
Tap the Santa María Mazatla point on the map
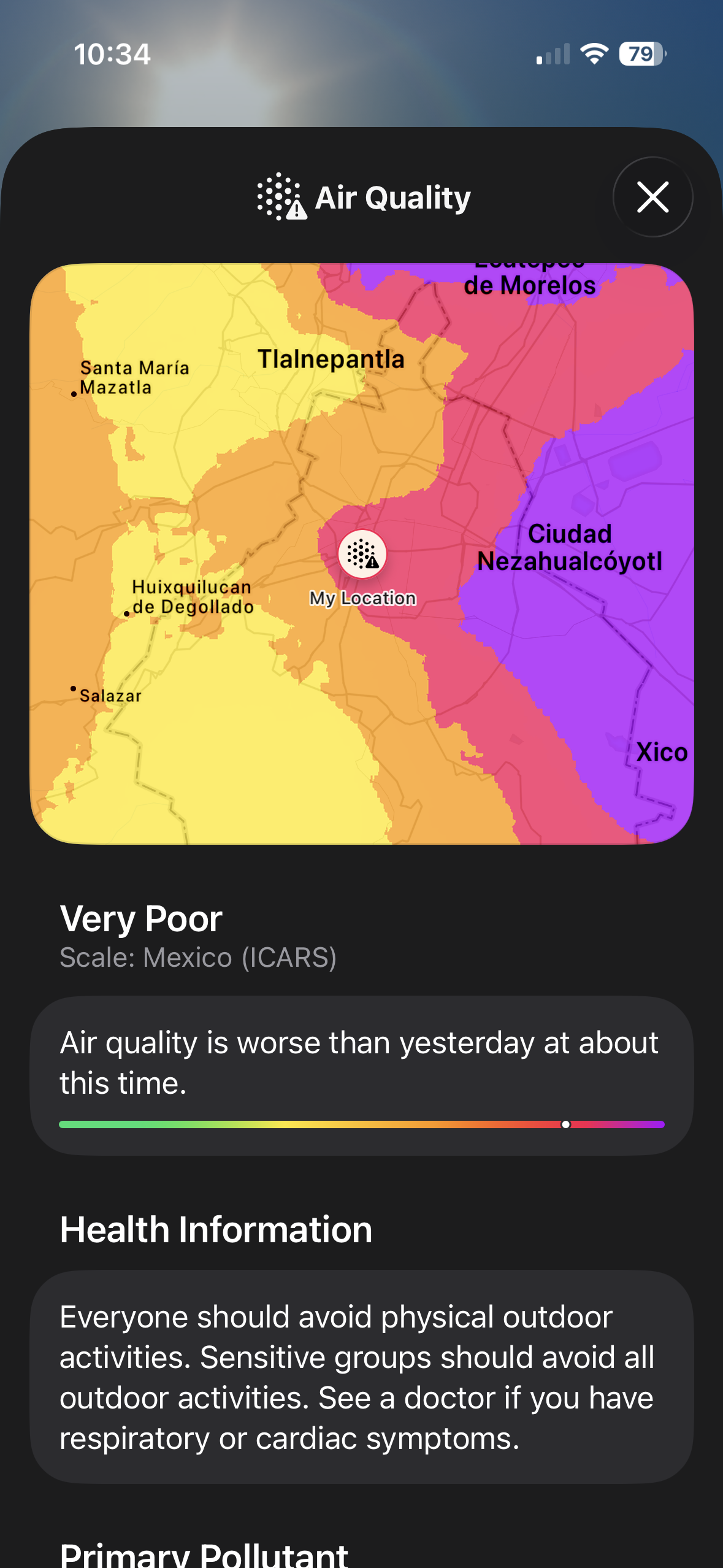click(73, 393)
